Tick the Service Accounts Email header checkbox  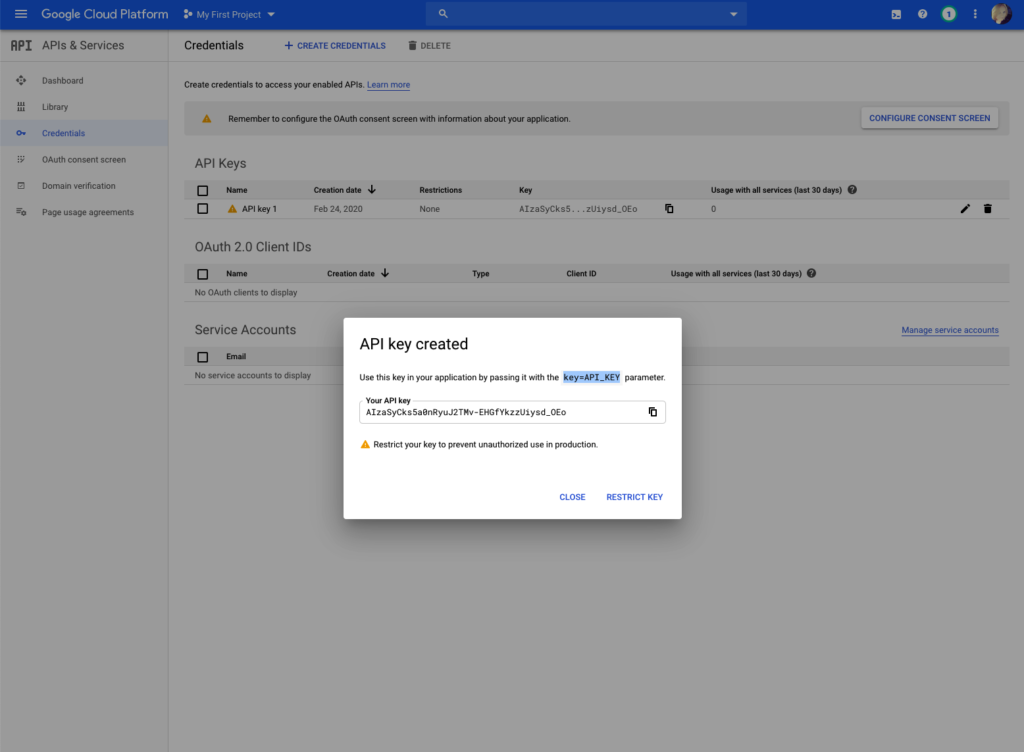[202, 357]
